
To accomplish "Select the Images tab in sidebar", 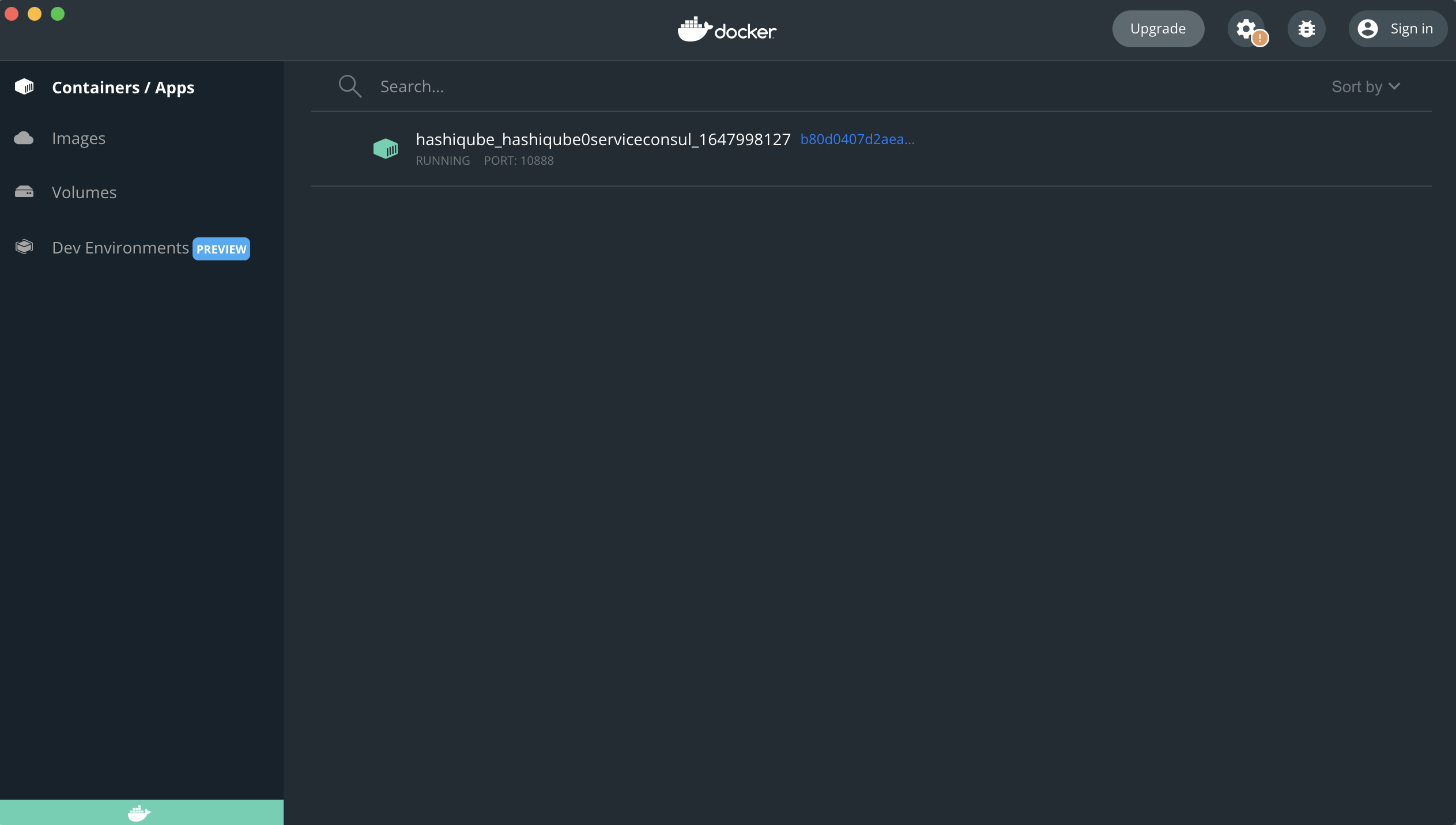I will pos(78,137).
